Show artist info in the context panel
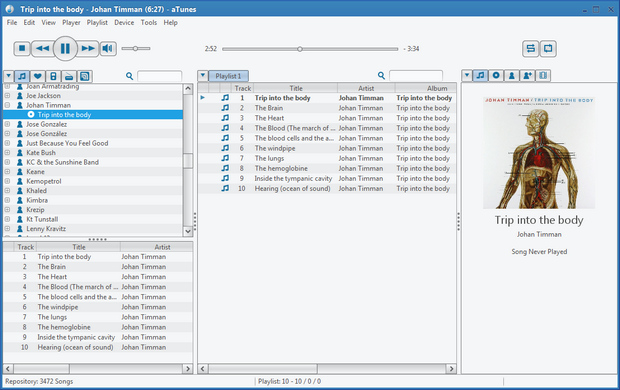 (x=512, y=75)
